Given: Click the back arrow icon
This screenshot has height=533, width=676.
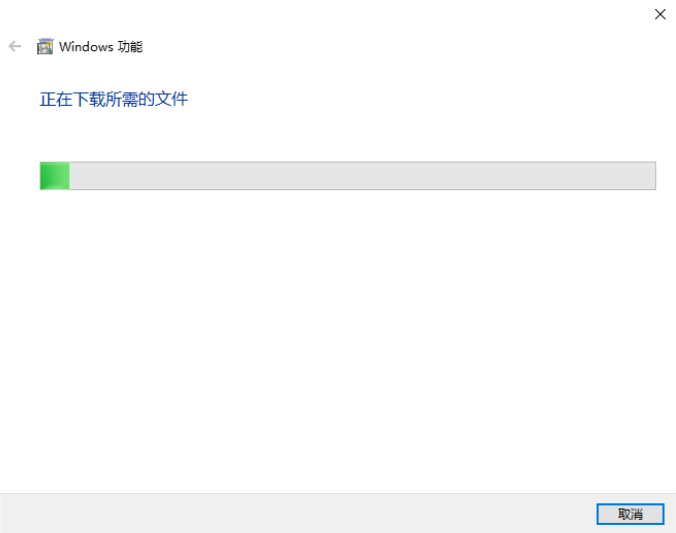Looking at the screenshot, I should point(15,46).
